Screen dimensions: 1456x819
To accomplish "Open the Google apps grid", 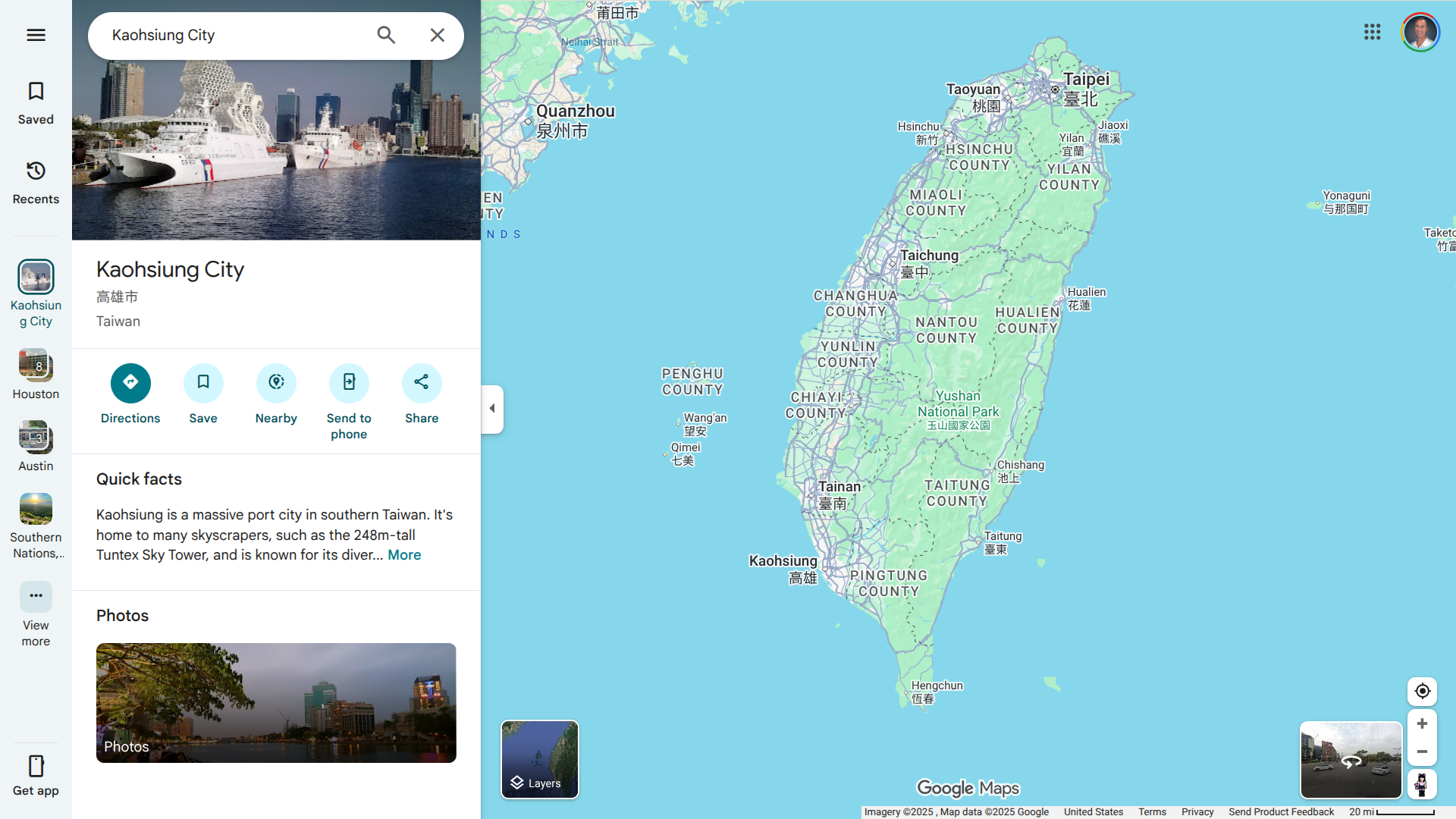I will (x=1372, y=32).
